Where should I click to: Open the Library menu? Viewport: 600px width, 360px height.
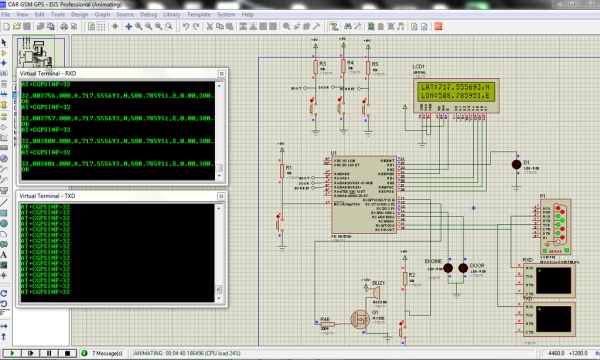(x=172, y=15)
